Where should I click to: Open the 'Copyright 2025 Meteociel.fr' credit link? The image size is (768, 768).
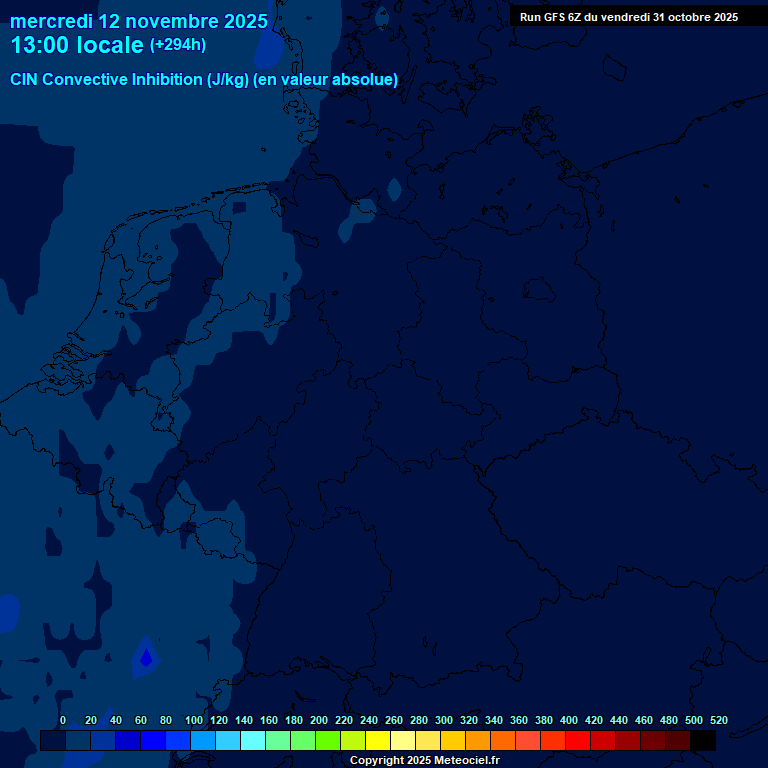[424, 760]
